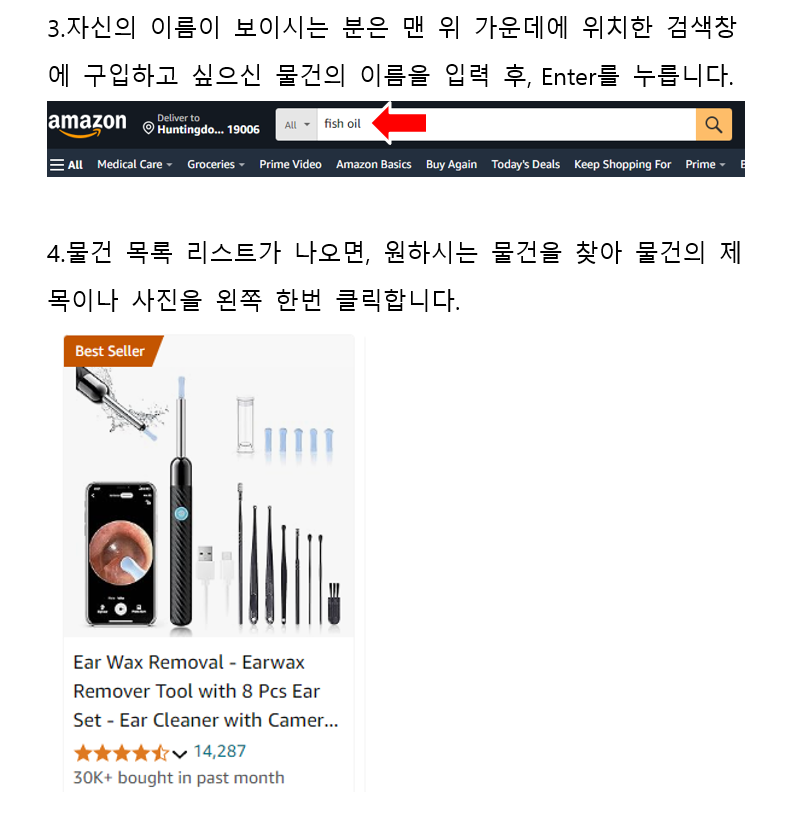Open the All category search dropdown

[x=297, y=125]
